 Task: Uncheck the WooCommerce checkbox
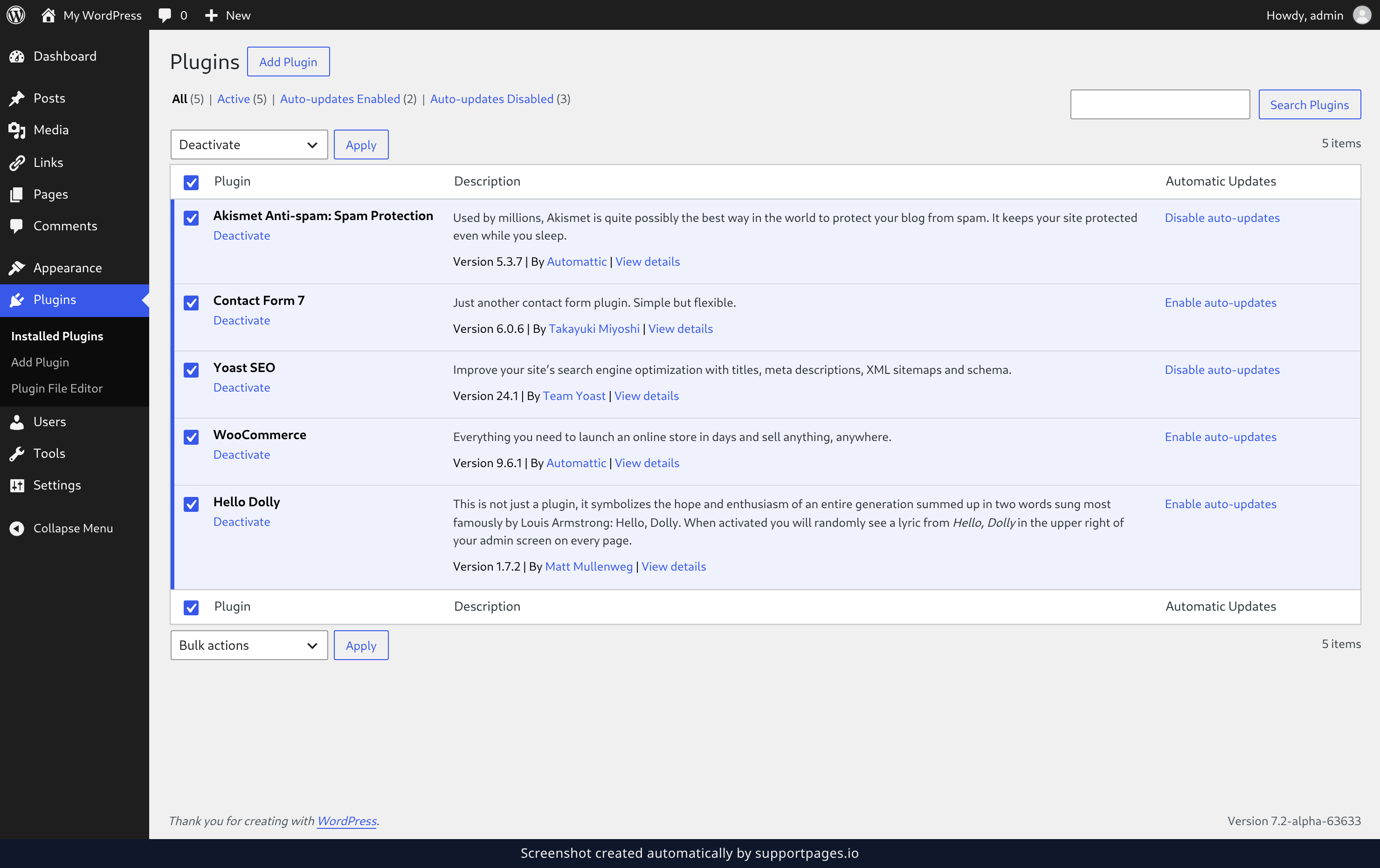point(191,437)
